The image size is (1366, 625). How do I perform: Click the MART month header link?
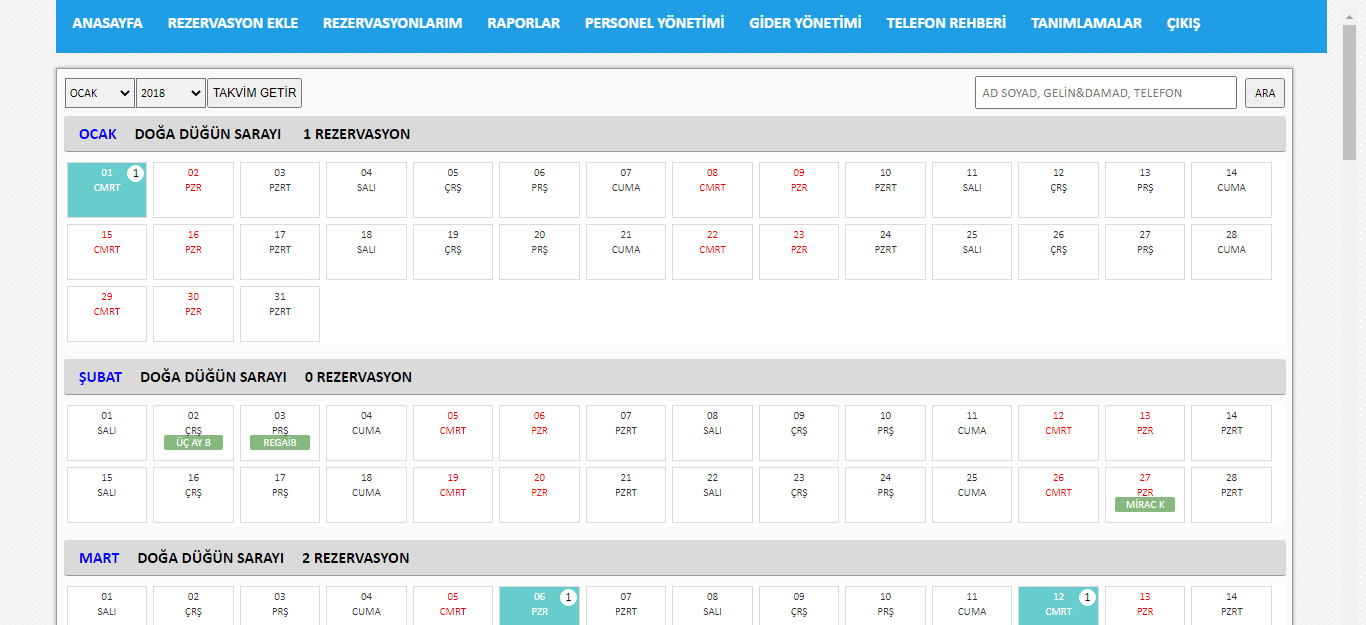coord(99,558)
